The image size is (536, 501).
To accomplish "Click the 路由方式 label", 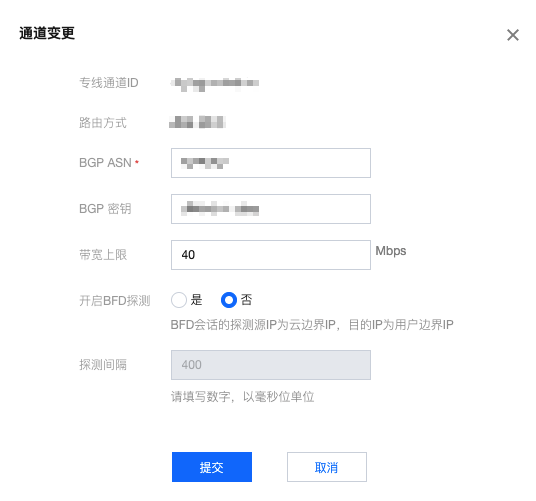I will tap(103, 122).
